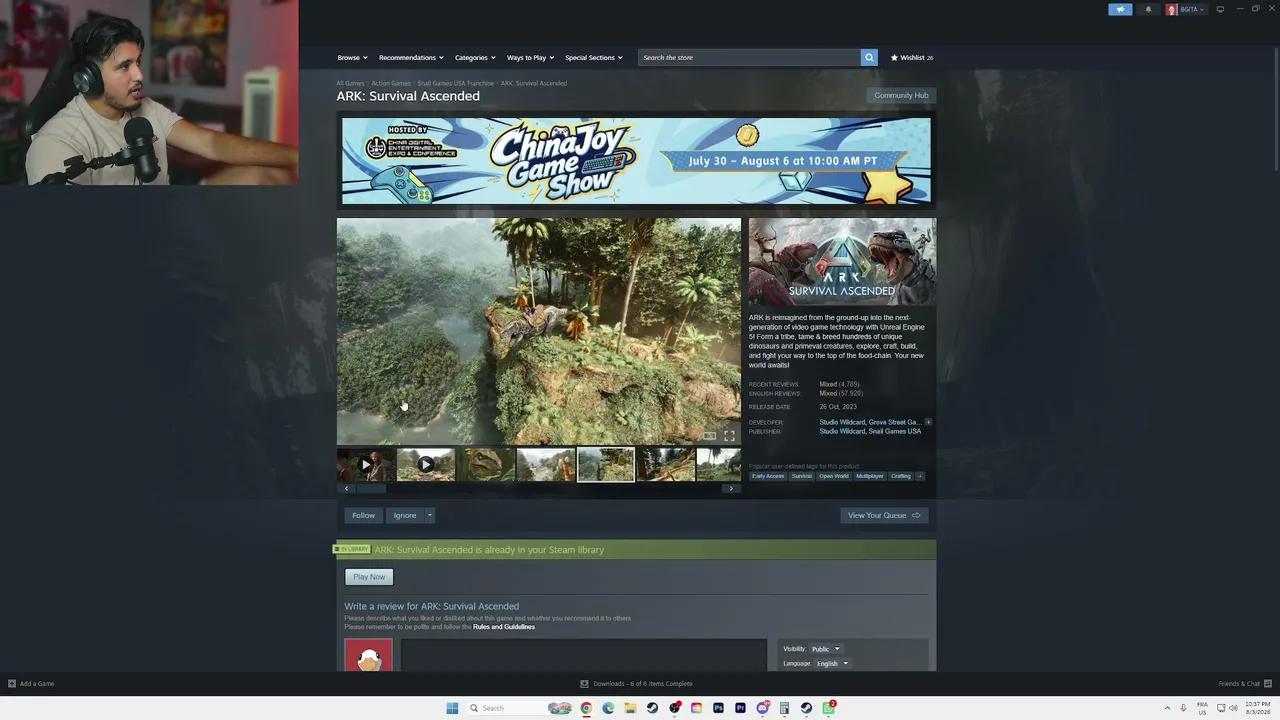Click the user avatar in review section

(369, 656)
